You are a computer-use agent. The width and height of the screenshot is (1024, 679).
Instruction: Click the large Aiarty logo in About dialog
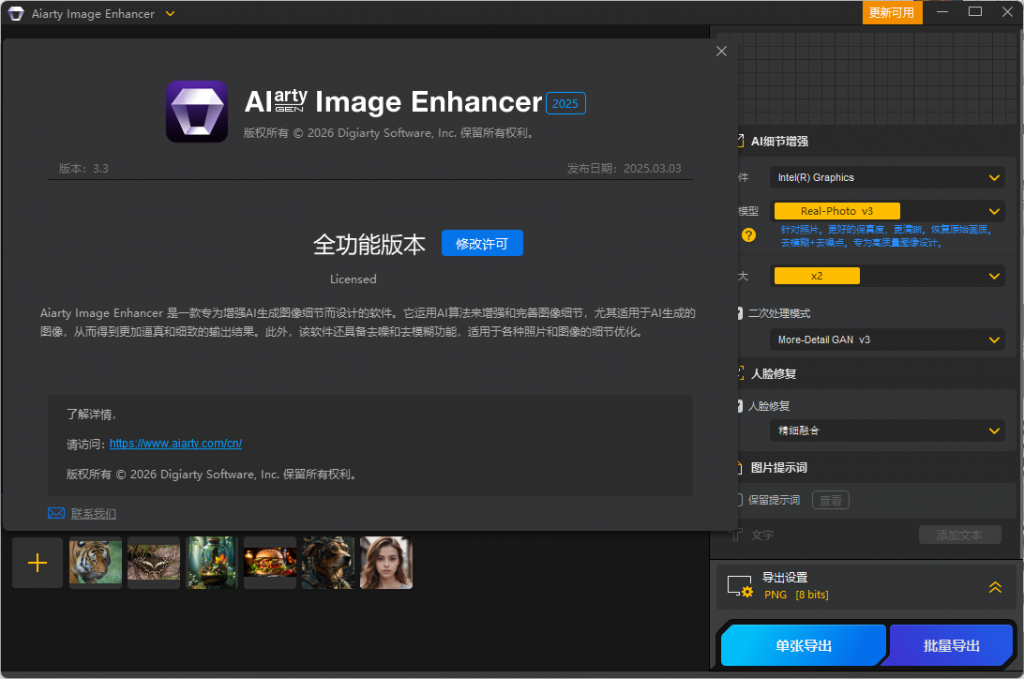(197, 111)
